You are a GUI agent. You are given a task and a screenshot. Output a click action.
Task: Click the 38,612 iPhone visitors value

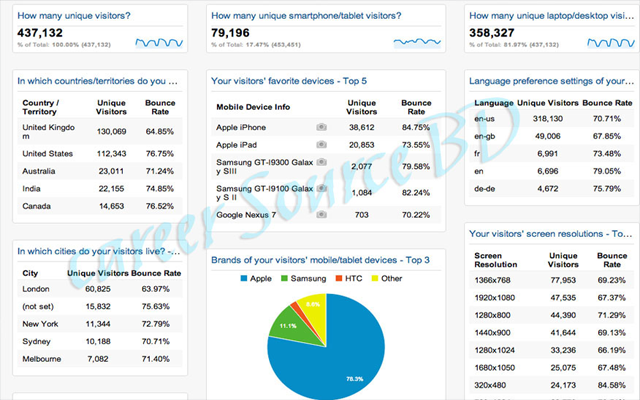click(x=362, y=127)
